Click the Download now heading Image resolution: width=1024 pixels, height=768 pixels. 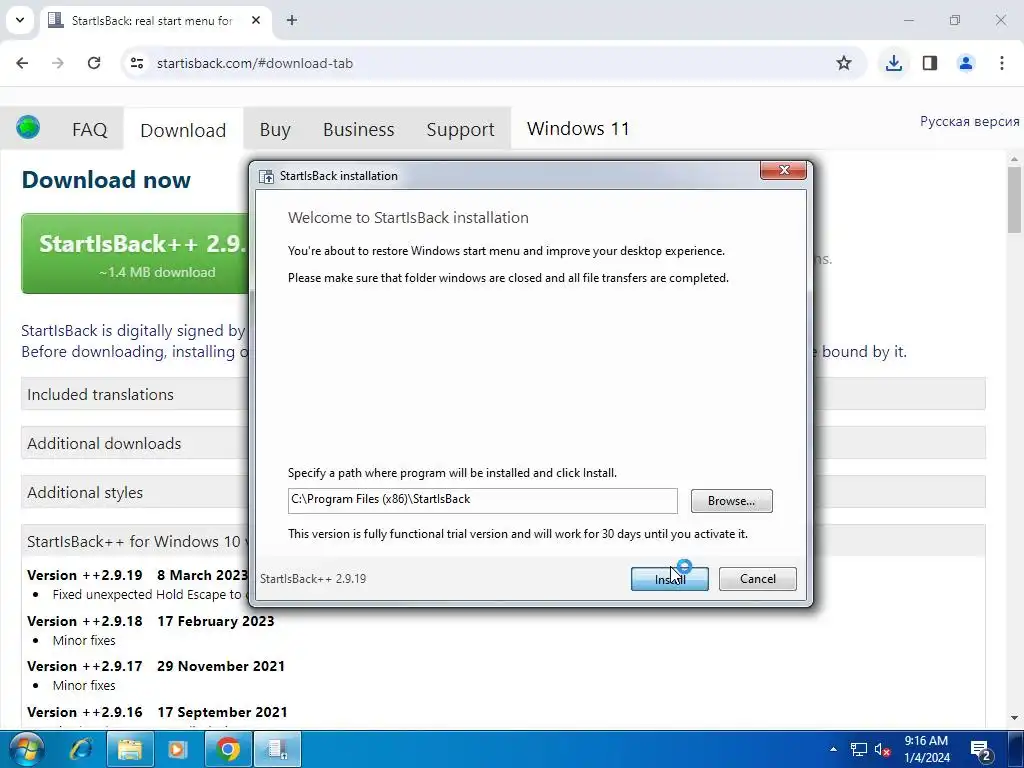[106, 180]
